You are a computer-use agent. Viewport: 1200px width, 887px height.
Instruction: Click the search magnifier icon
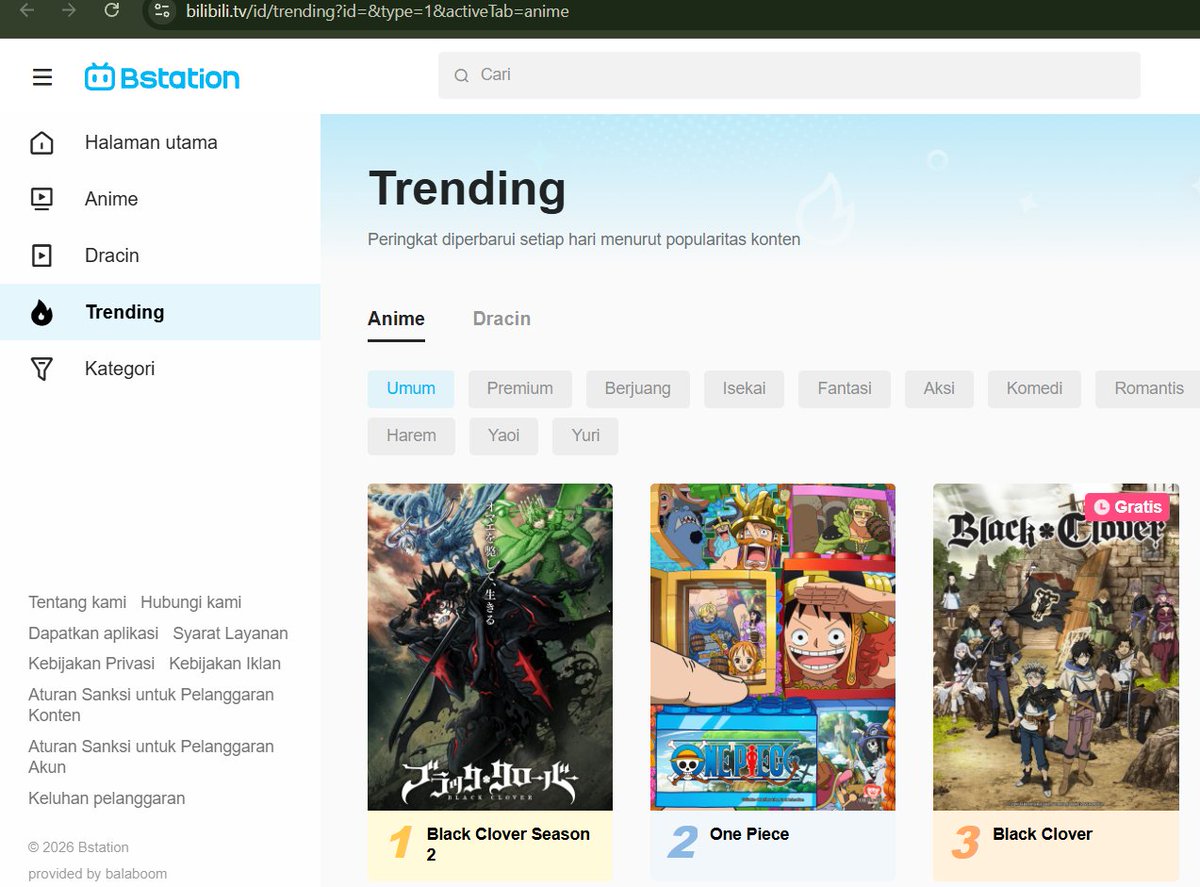[461, 75]
